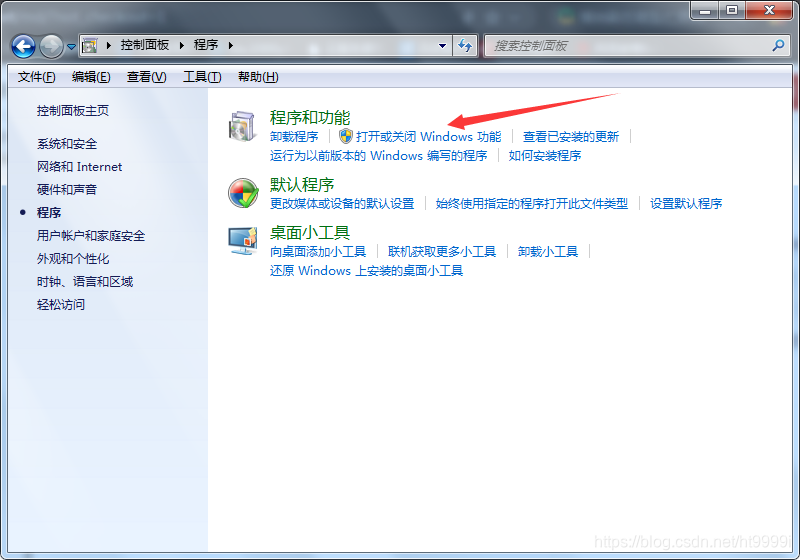Image resolution: width=800 pixels, height=560 pixels.
Task: Select 程序 category in sidebar
Action: [49, 213]
